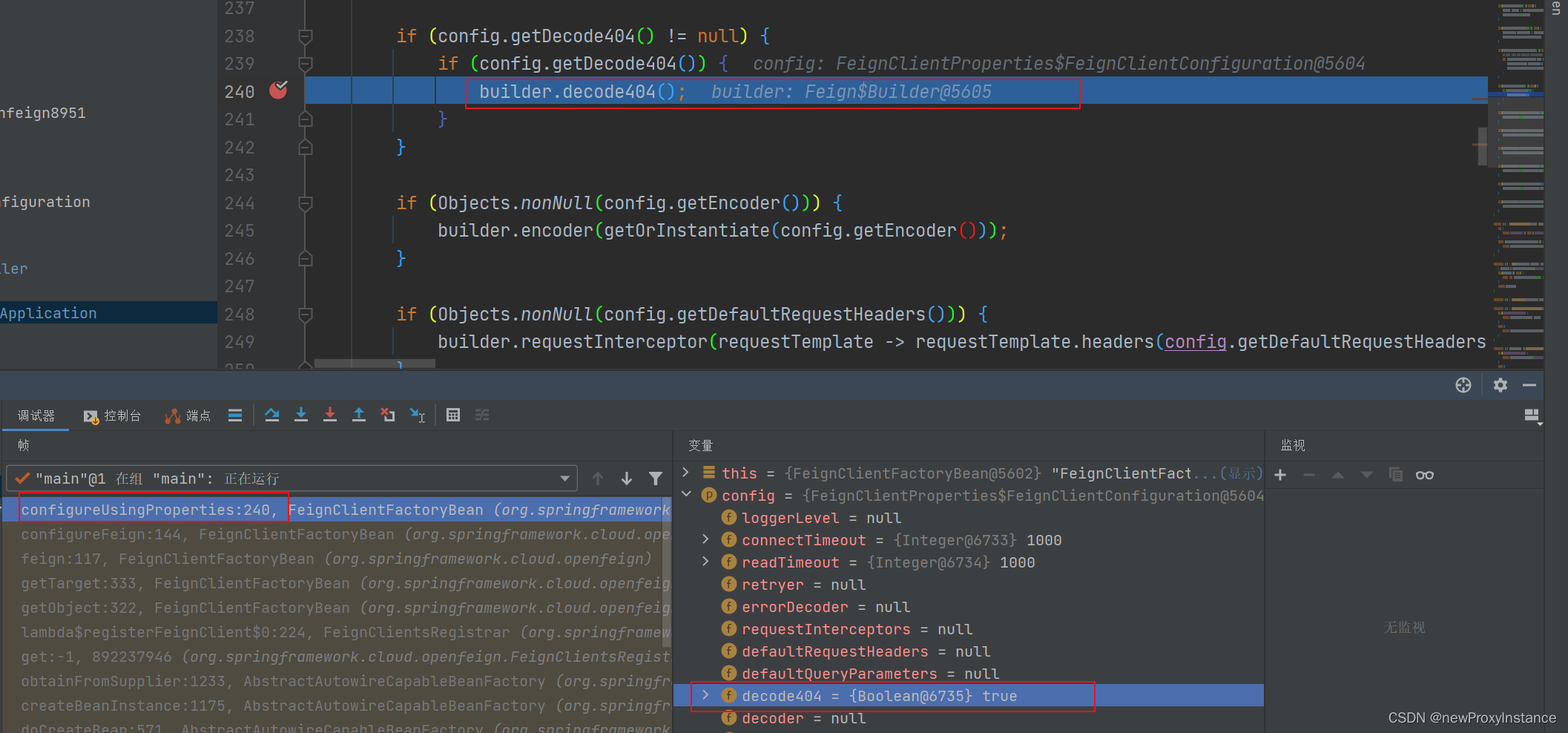Click fold marker on line 248
The image size is (1568, 733).
[x=305, y=314]
